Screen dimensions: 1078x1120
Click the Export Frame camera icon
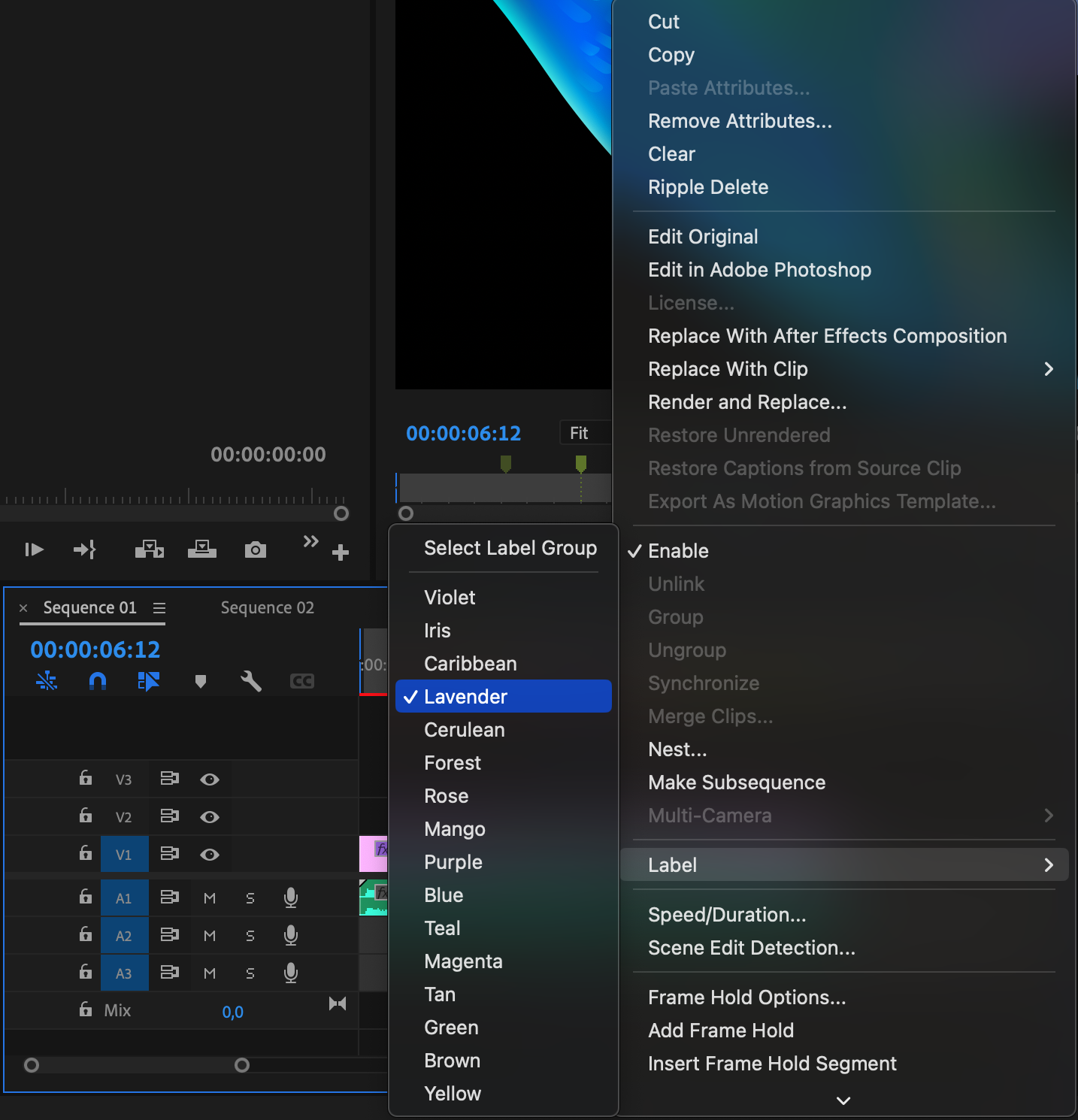coord(256,550)
